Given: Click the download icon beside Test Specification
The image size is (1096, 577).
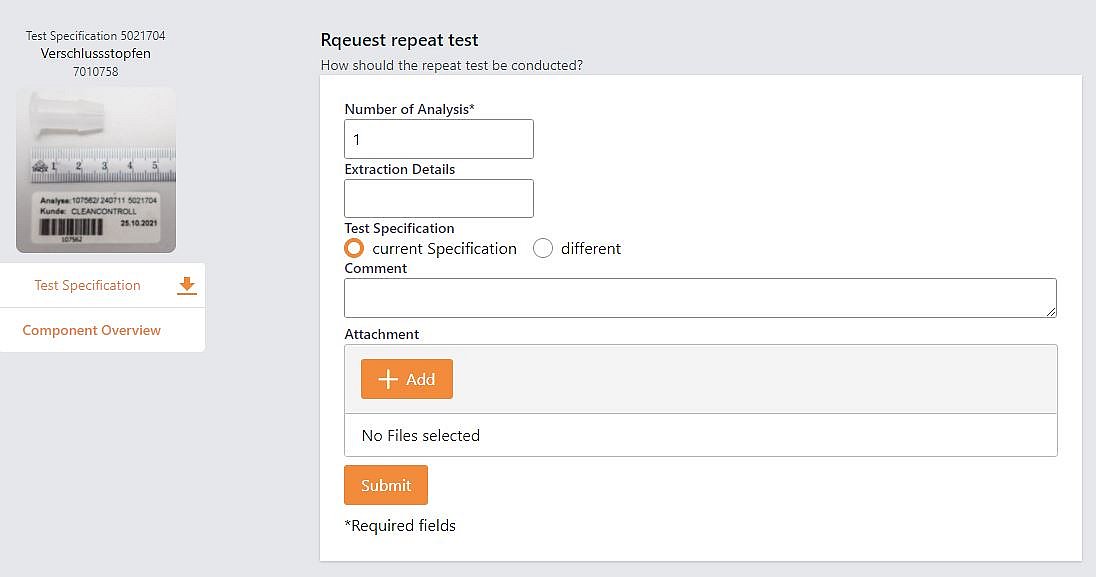Looking at the screenshot, I should click(186, 286).
